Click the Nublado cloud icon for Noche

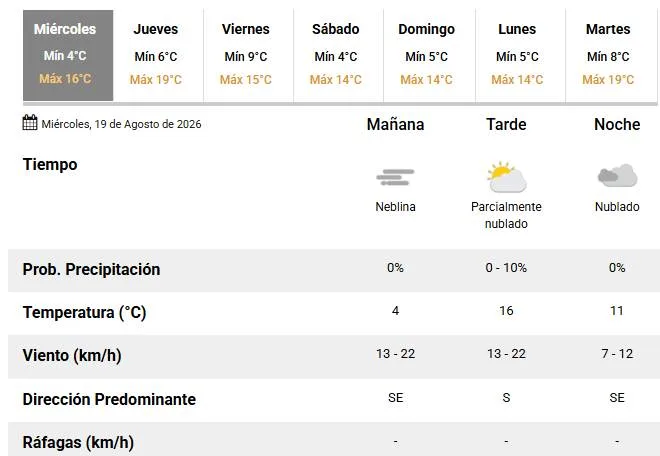point(617,175)
